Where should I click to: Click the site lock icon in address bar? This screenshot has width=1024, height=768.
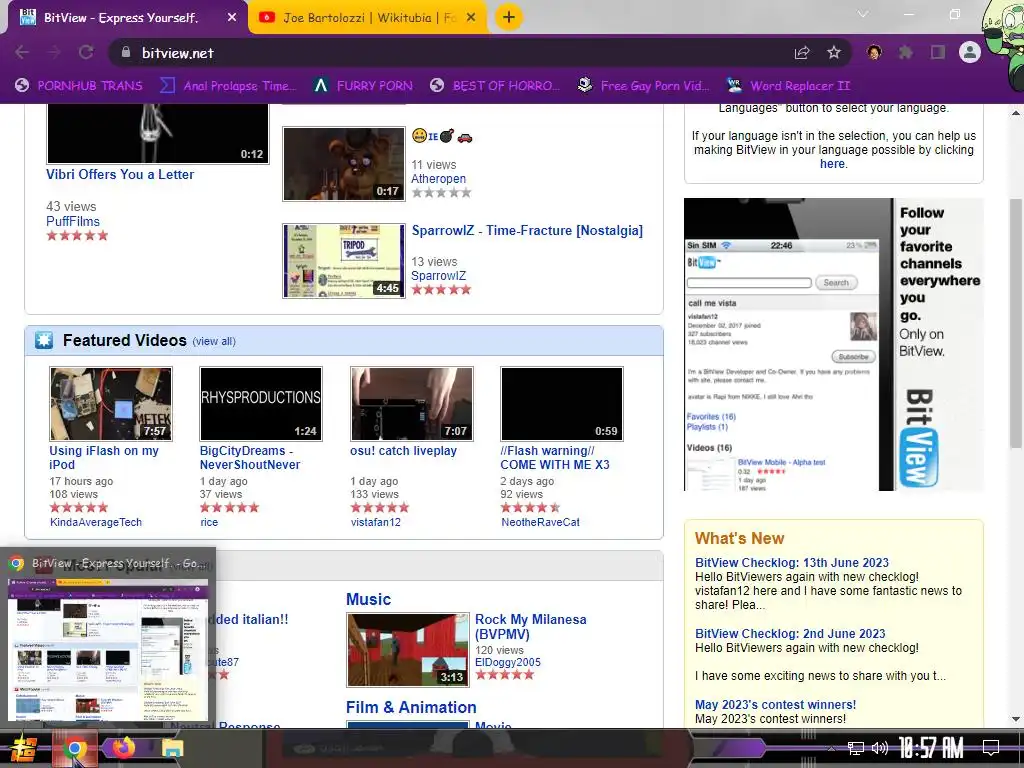point(126,52)
